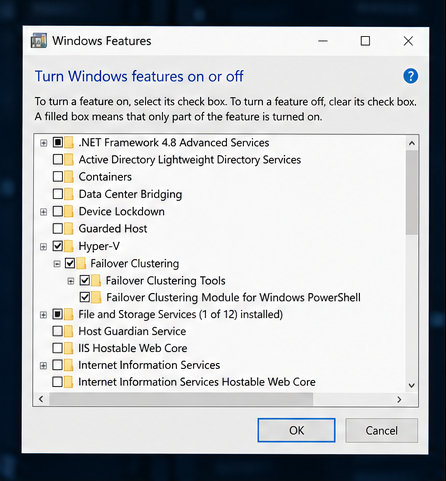Select the Guarded Host folder icon
This screenshot has width=446, height=481.
[x=69, y=229]
